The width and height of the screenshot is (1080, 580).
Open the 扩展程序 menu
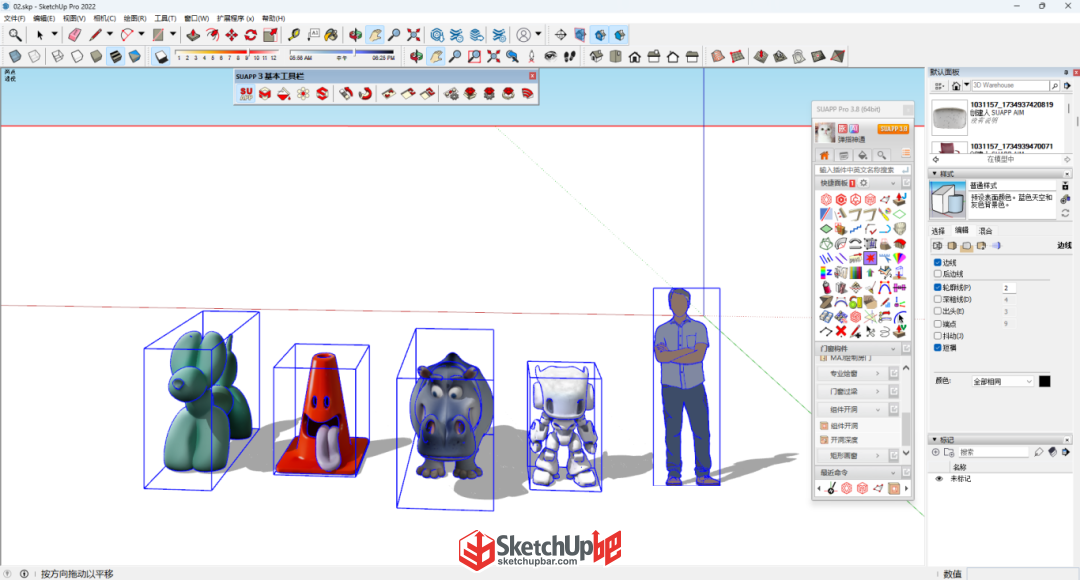(236, 19)
